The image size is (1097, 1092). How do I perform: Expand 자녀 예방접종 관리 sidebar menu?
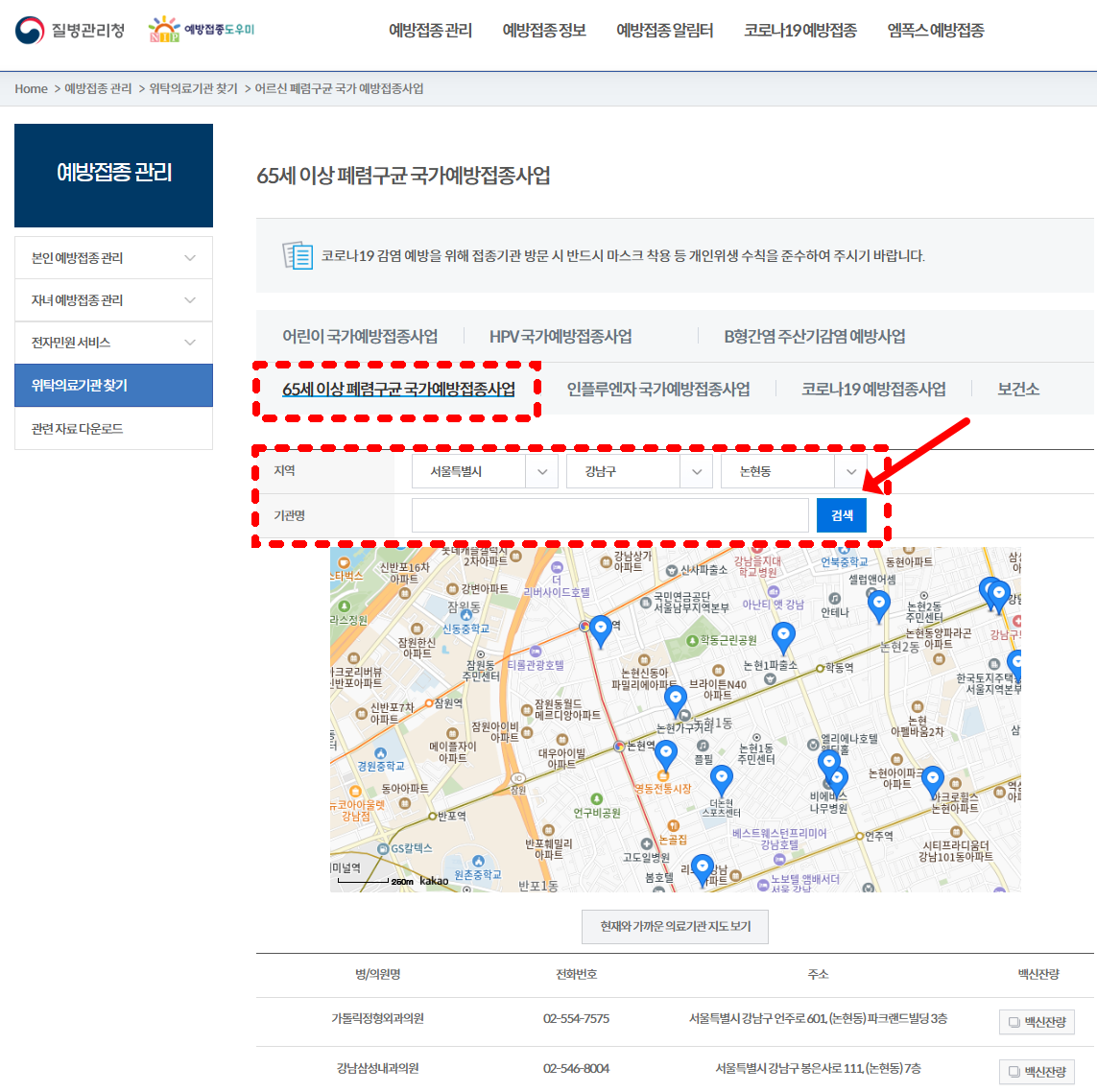point(113,300)
